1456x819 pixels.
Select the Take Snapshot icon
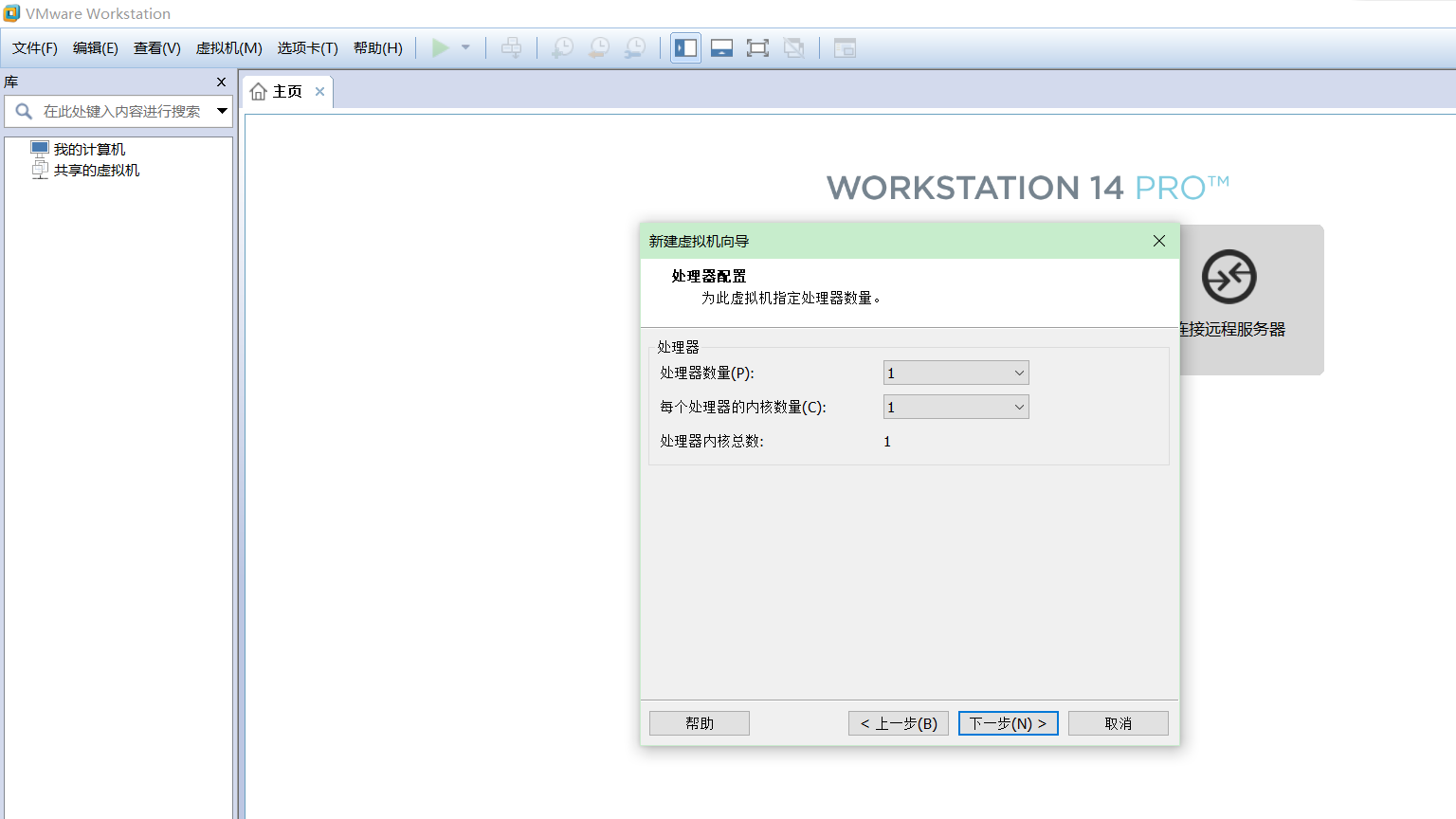click(562, 47)
